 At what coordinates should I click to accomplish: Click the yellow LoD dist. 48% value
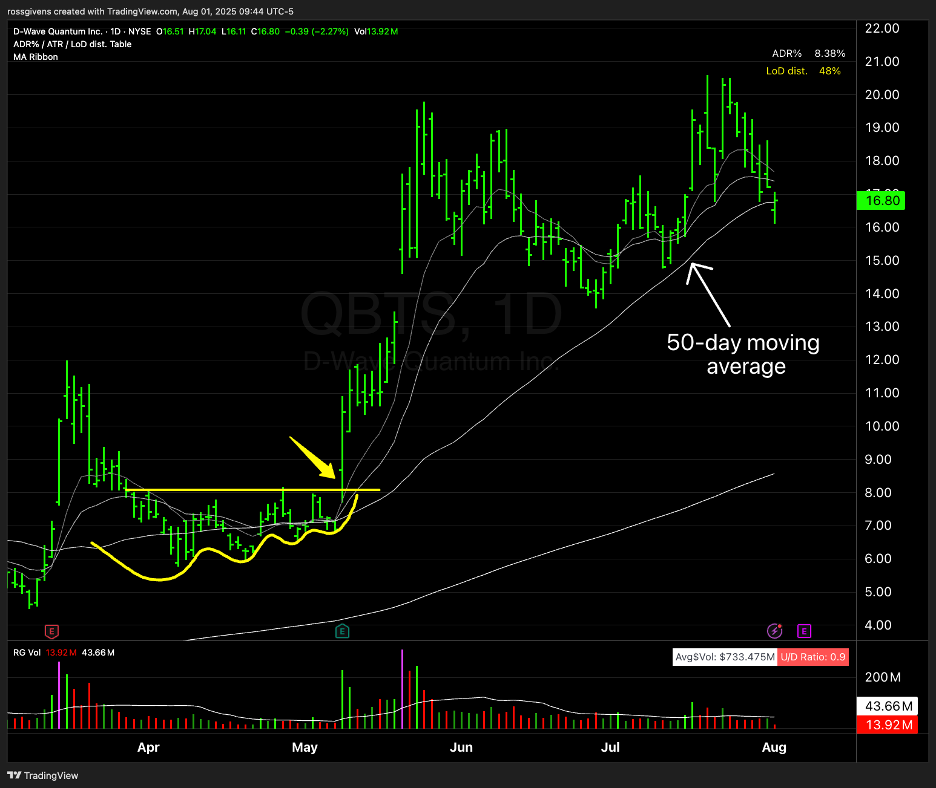click(x=832, y=71)
